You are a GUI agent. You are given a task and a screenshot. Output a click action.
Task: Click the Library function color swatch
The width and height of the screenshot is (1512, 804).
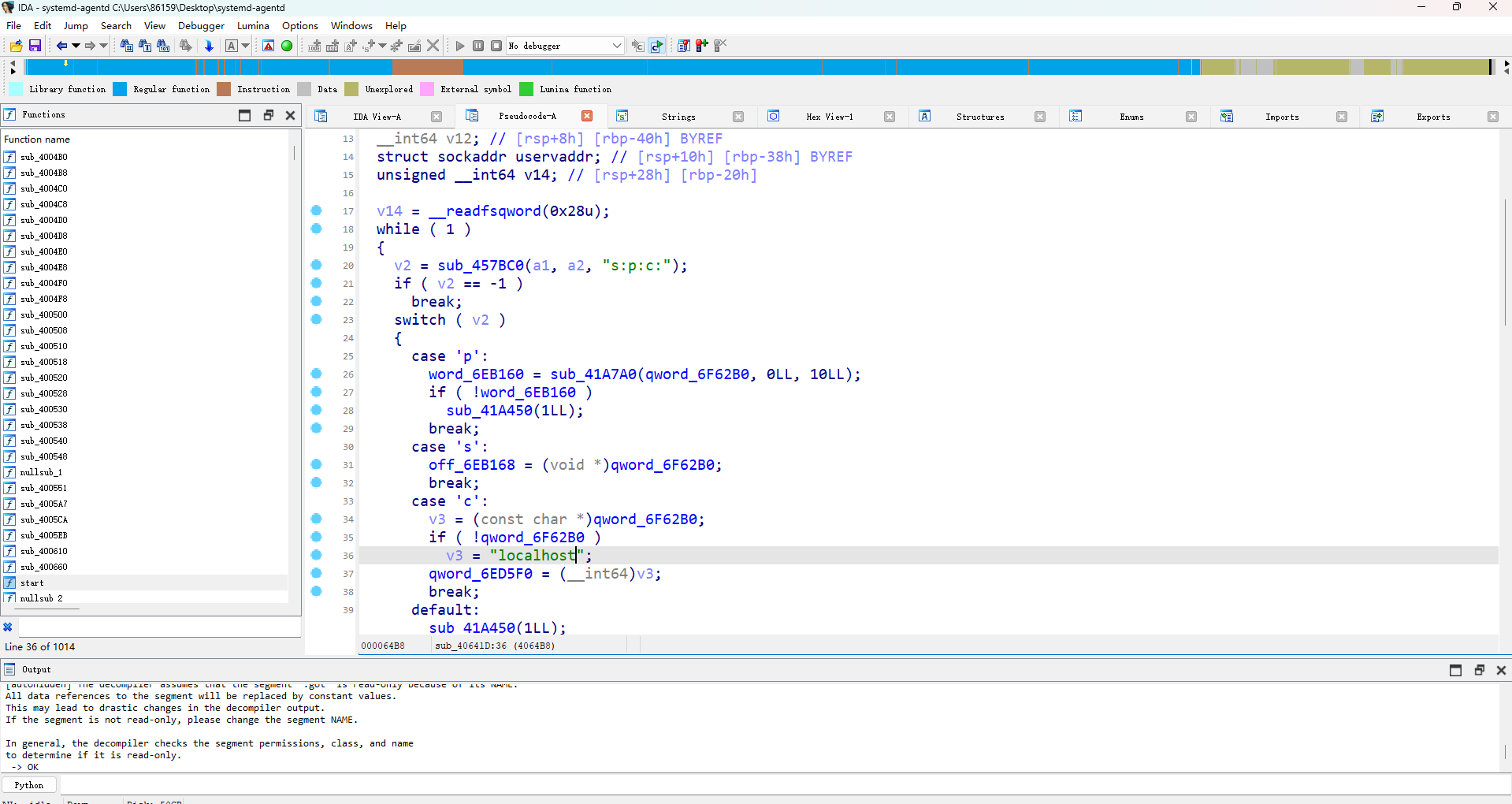16,89
